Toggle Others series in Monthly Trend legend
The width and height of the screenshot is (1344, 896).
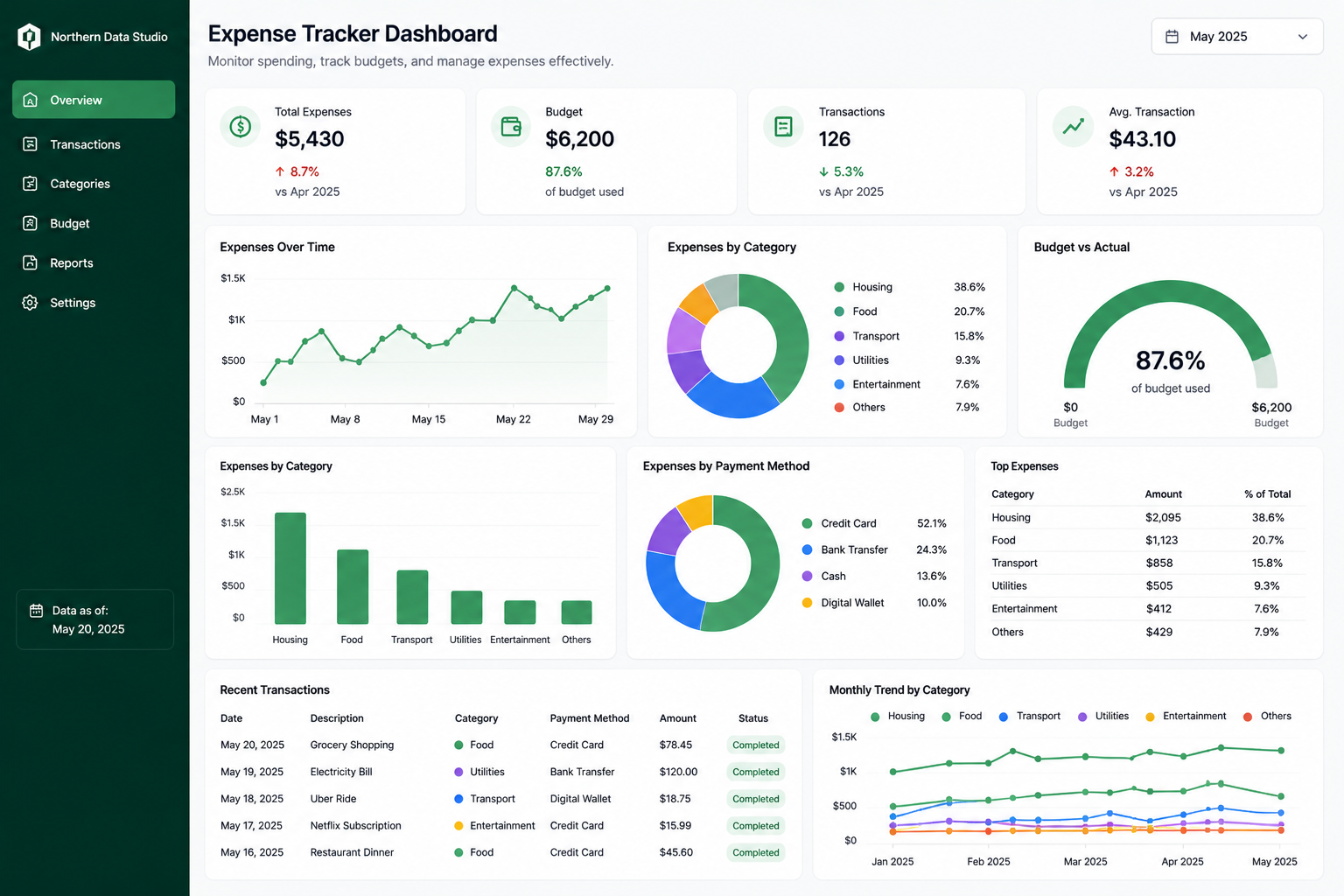(1267, 717)
